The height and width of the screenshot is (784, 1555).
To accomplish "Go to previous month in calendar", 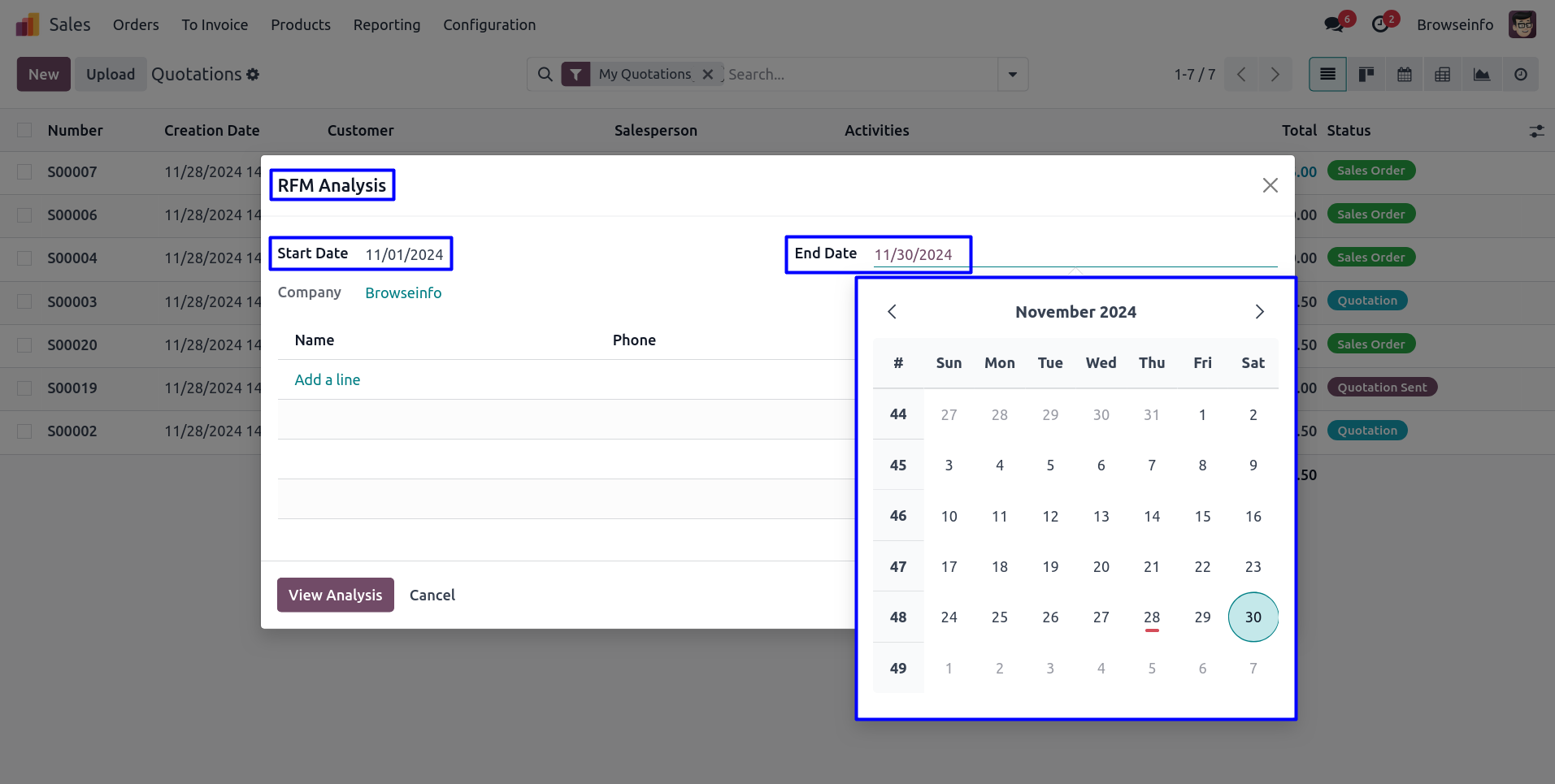I will 892,312.
